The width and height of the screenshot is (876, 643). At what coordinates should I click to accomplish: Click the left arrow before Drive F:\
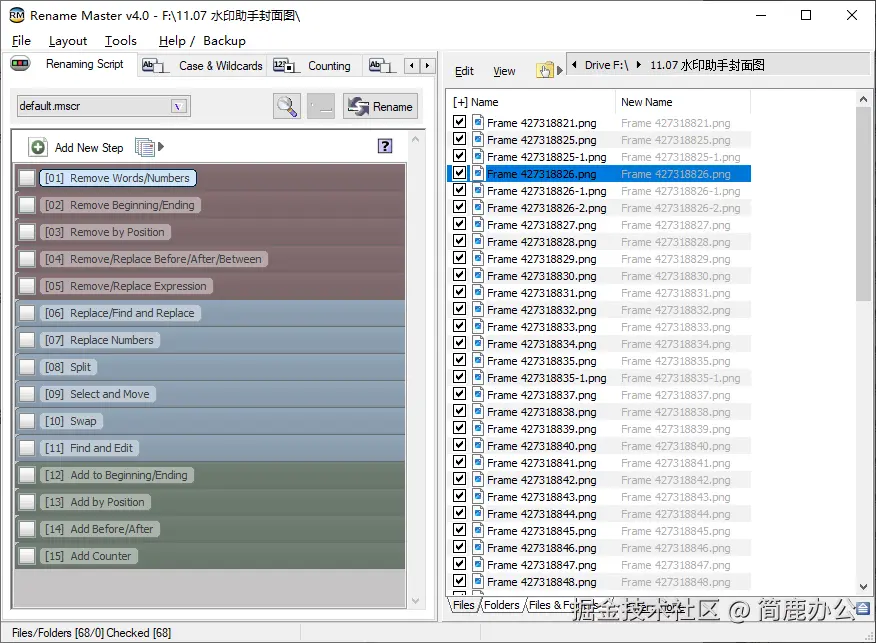click(574, 65)
